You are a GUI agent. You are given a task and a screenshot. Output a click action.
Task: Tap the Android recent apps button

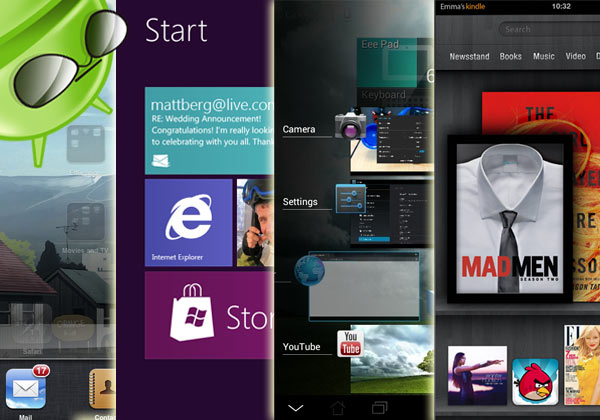(380, 408)
